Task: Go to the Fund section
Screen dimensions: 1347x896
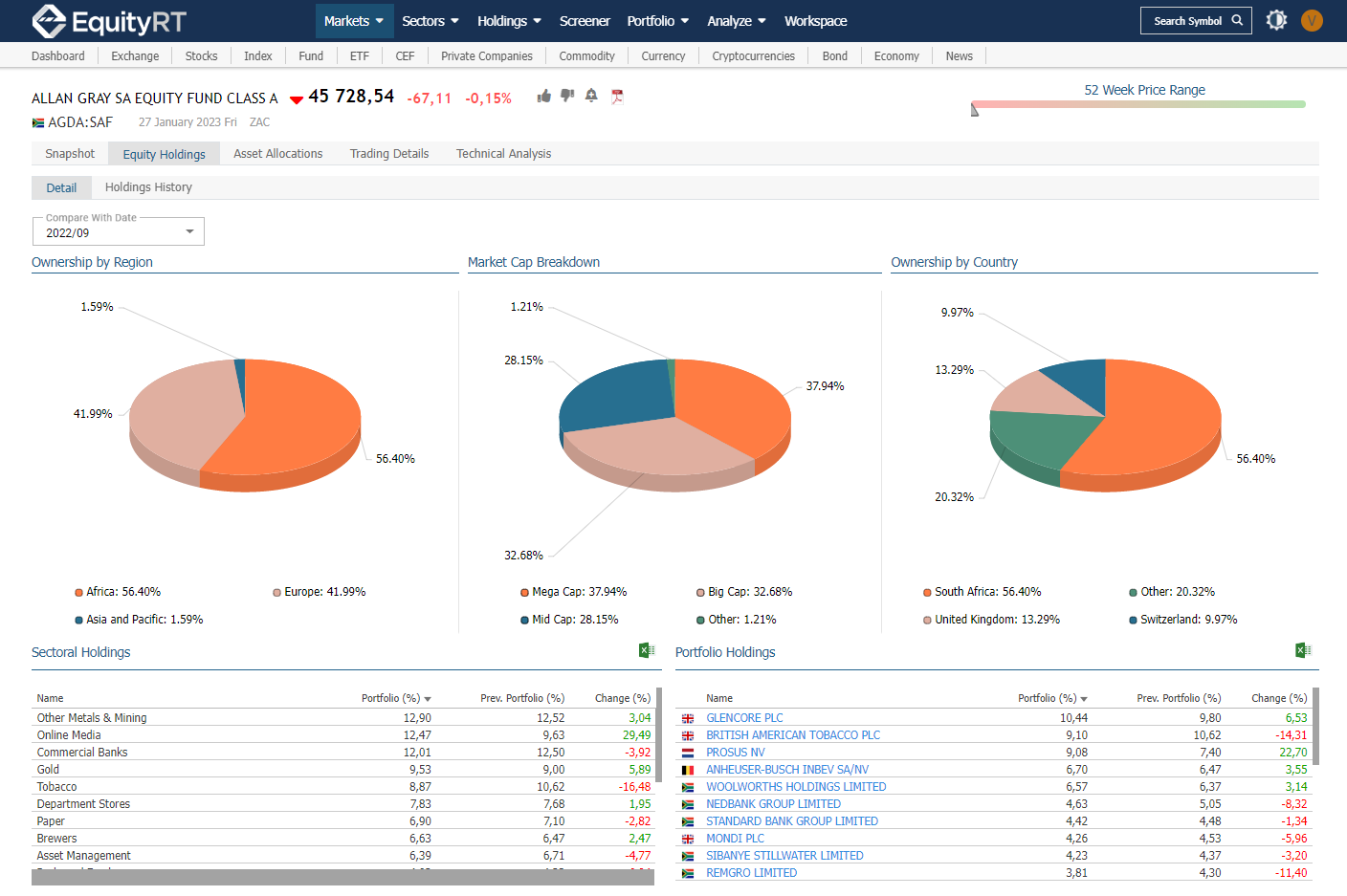Action: click(x=311, y=56)
